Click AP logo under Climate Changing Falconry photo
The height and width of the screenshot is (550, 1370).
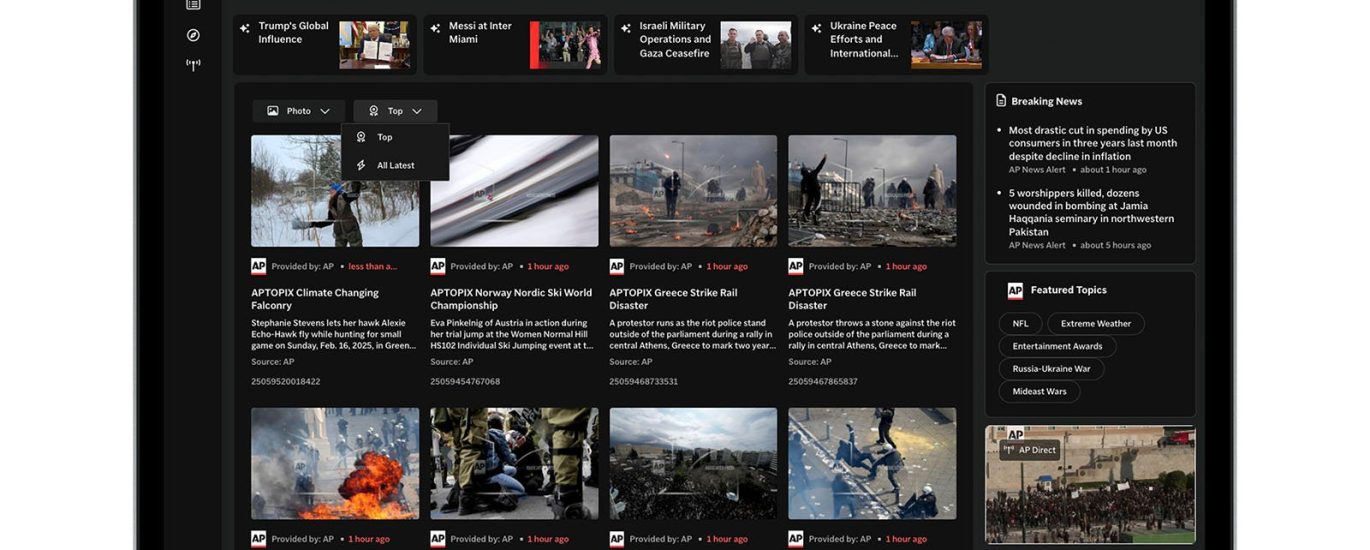259,266
